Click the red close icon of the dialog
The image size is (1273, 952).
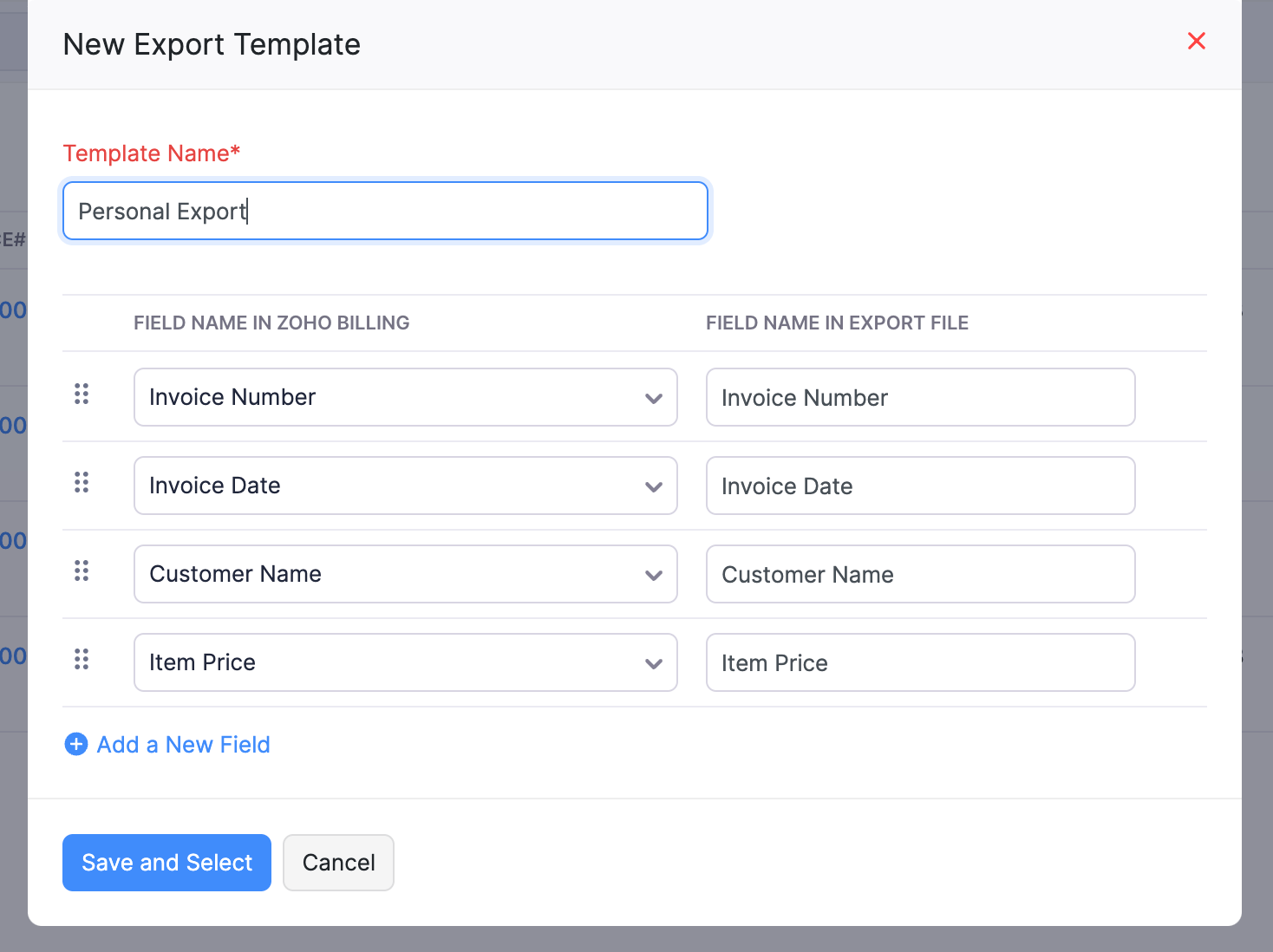[1197, 41]
